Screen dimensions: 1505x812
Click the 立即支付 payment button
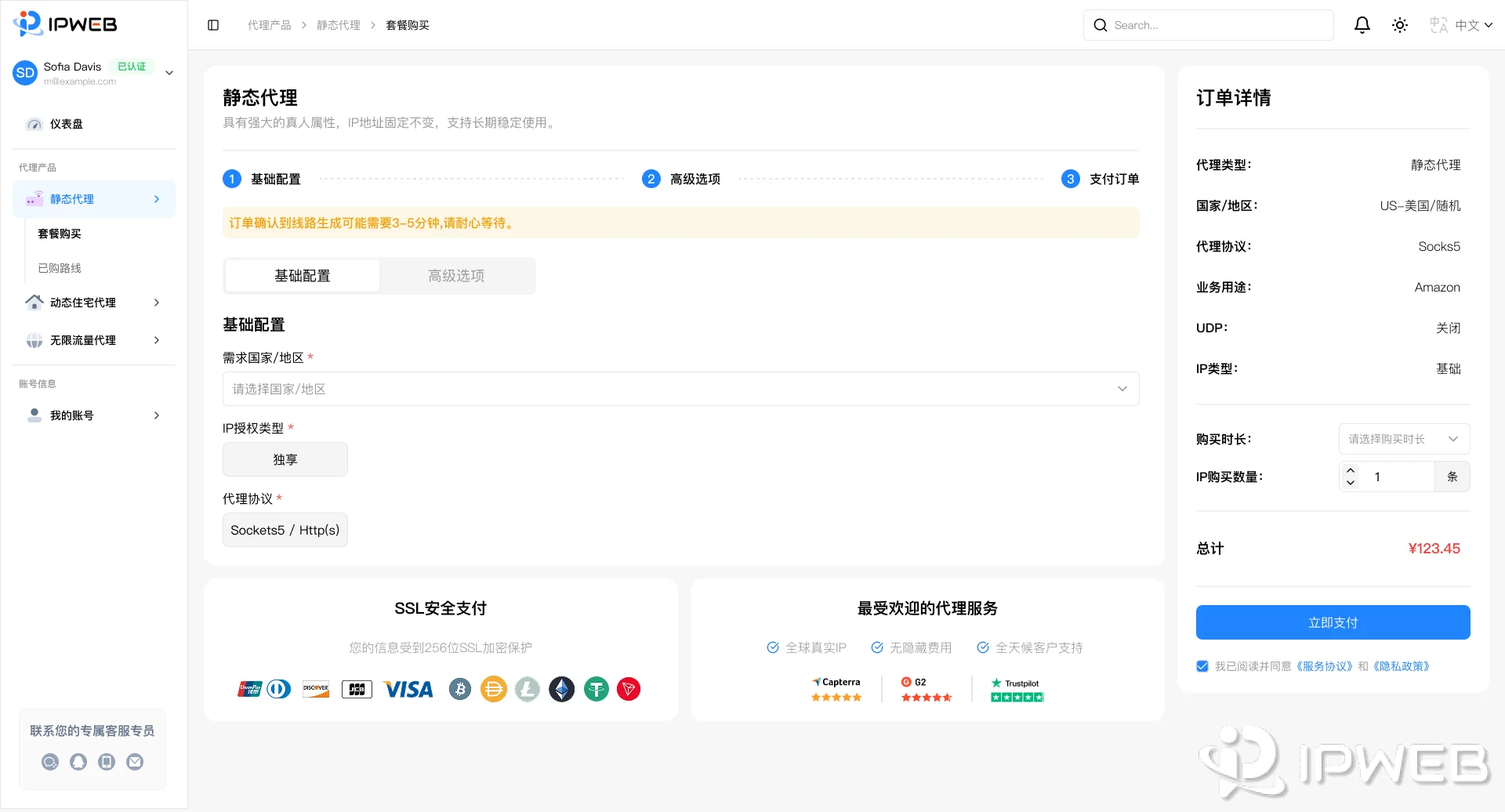1333,622
